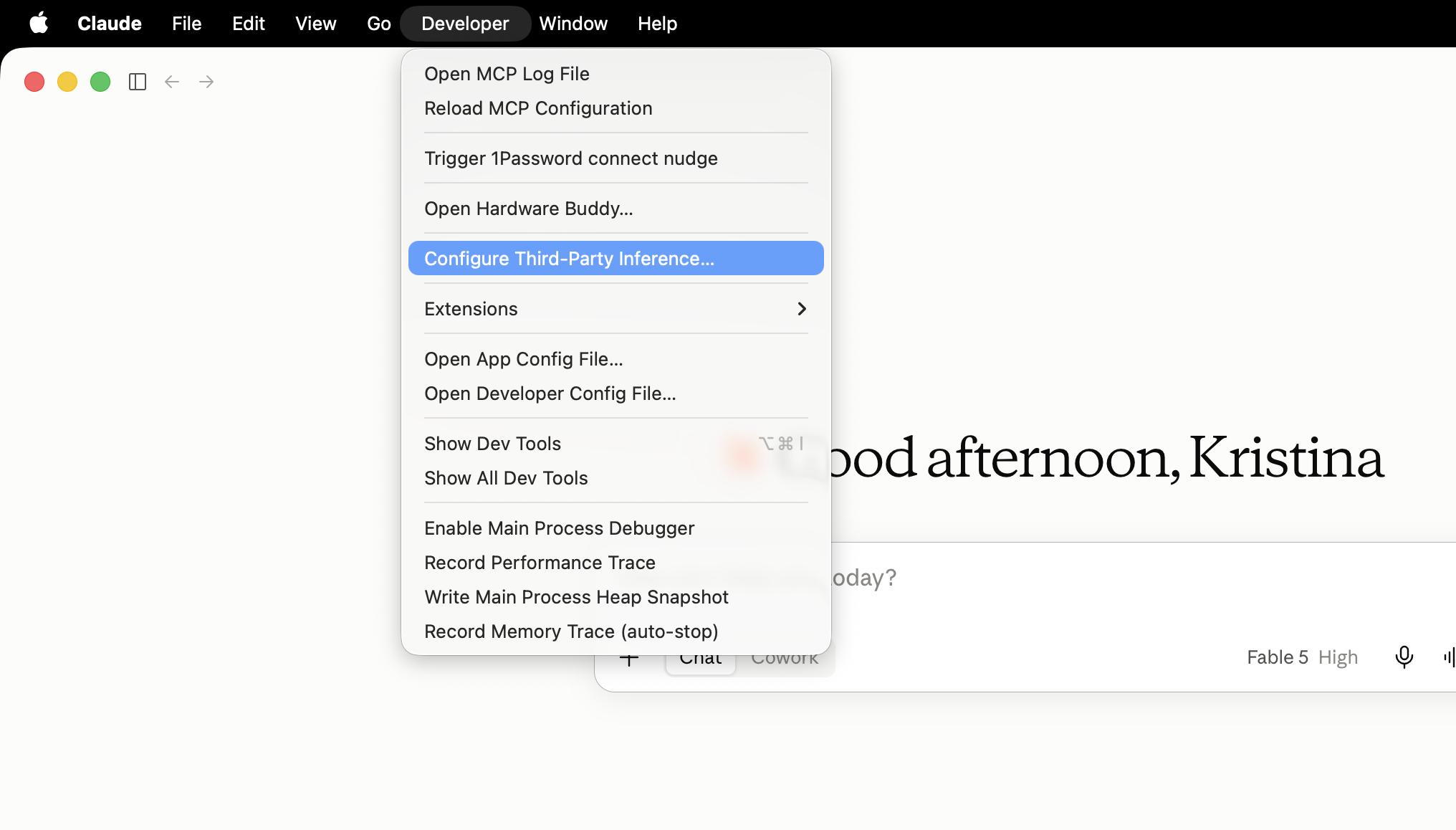Screen dimensions: 1456x830
Task: Toggle the sidebar panel icon
Action: [138, 82]
